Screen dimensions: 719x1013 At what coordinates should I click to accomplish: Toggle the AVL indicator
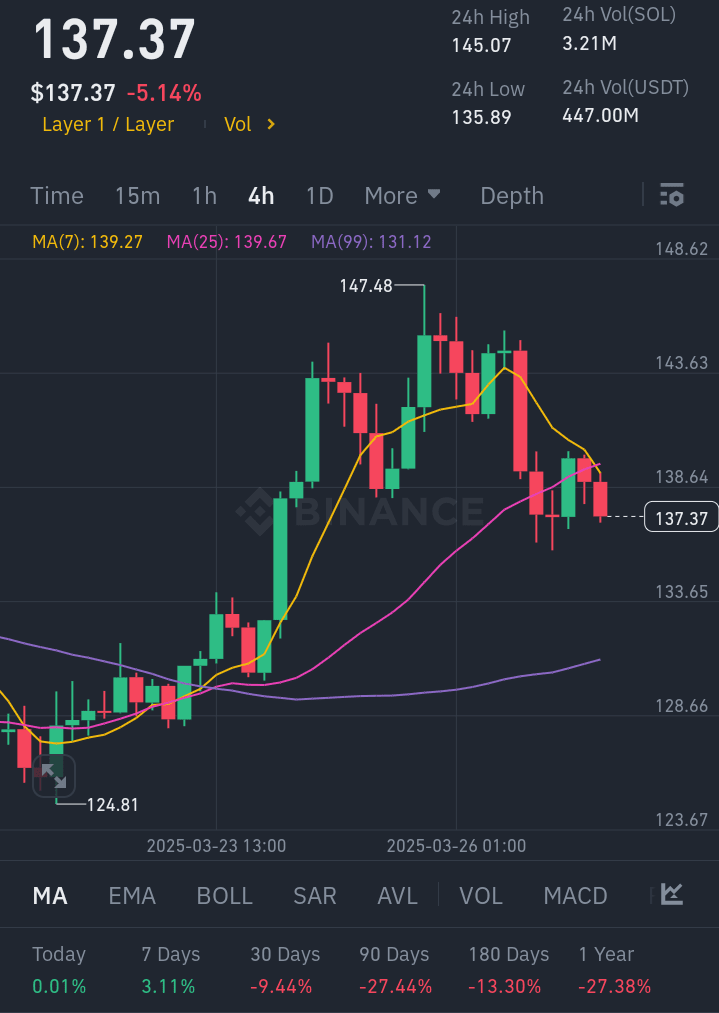397,895
